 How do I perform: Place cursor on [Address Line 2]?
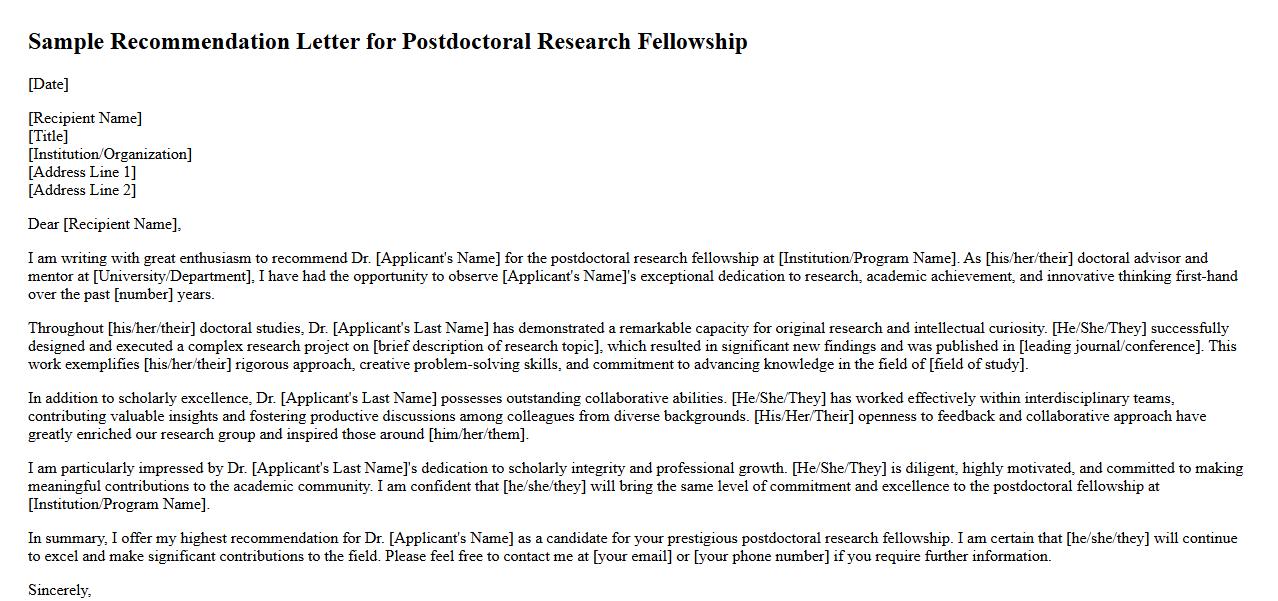(82, 190)
